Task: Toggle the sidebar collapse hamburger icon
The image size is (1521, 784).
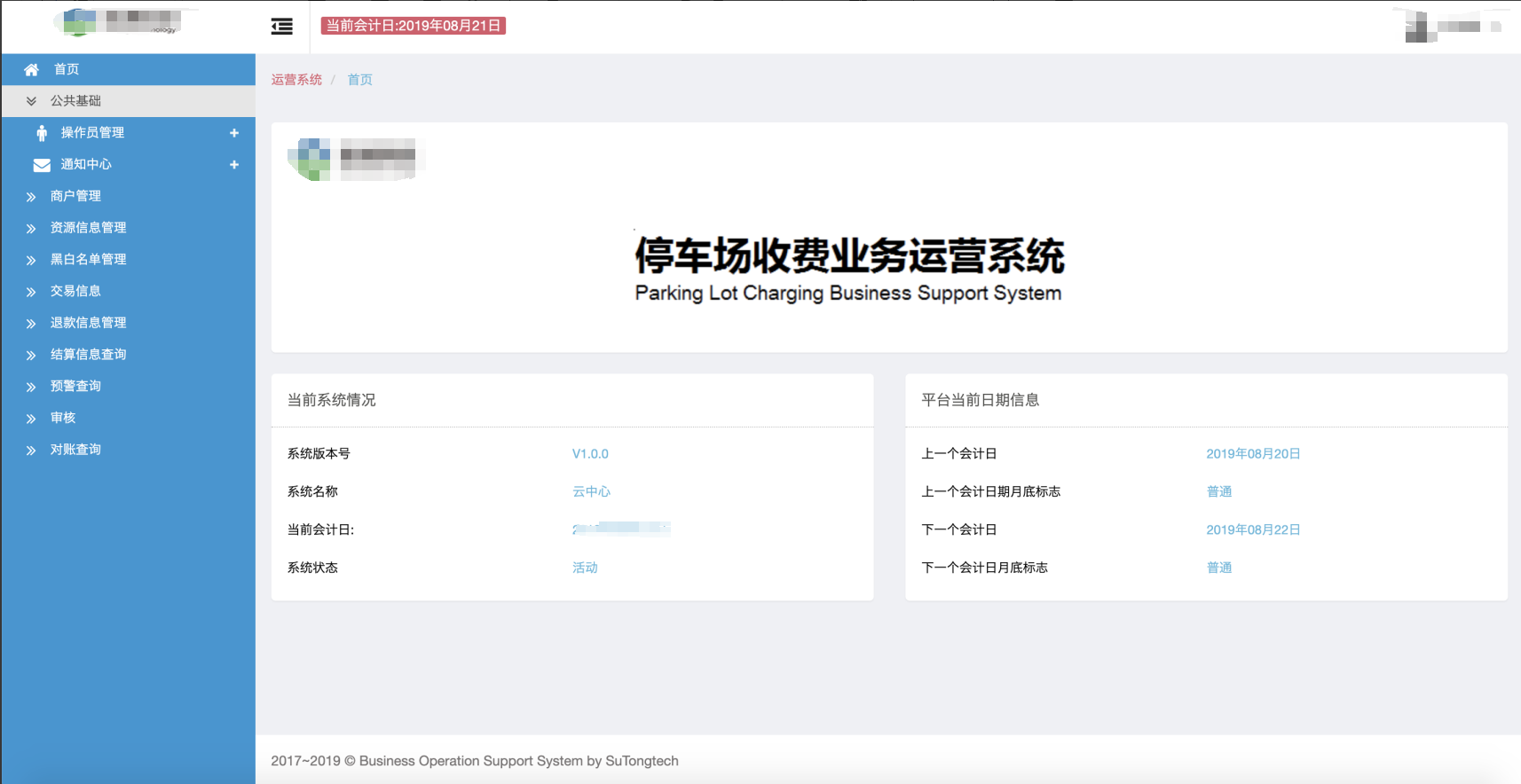Action: tap(281, 27)
